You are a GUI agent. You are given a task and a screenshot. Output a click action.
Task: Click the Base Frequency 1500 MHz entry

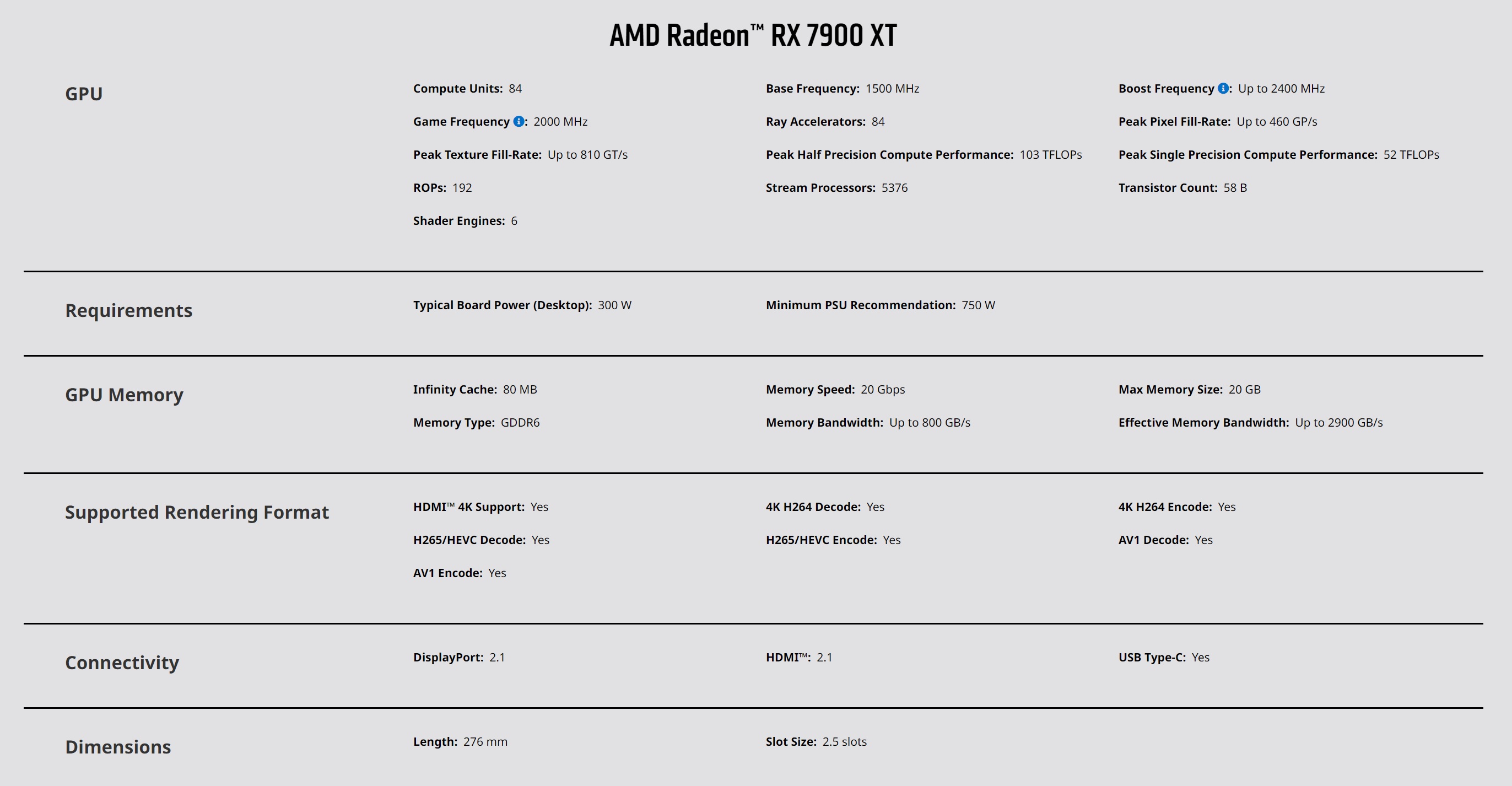pos(843,89)
